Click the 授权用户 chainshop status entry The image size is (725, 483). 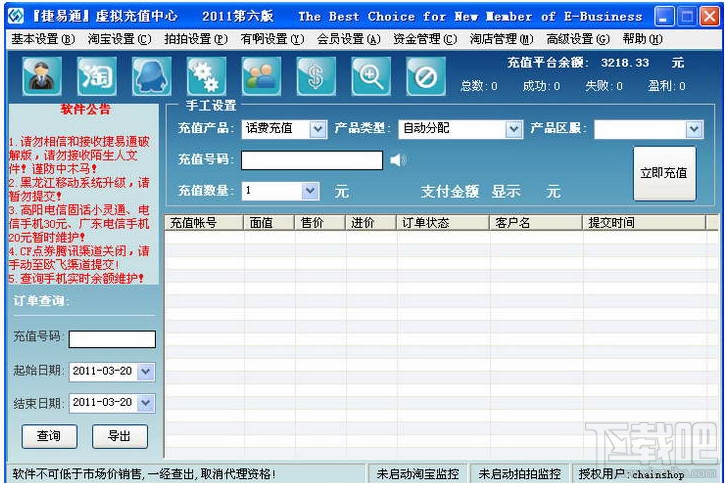click(631, 474)
